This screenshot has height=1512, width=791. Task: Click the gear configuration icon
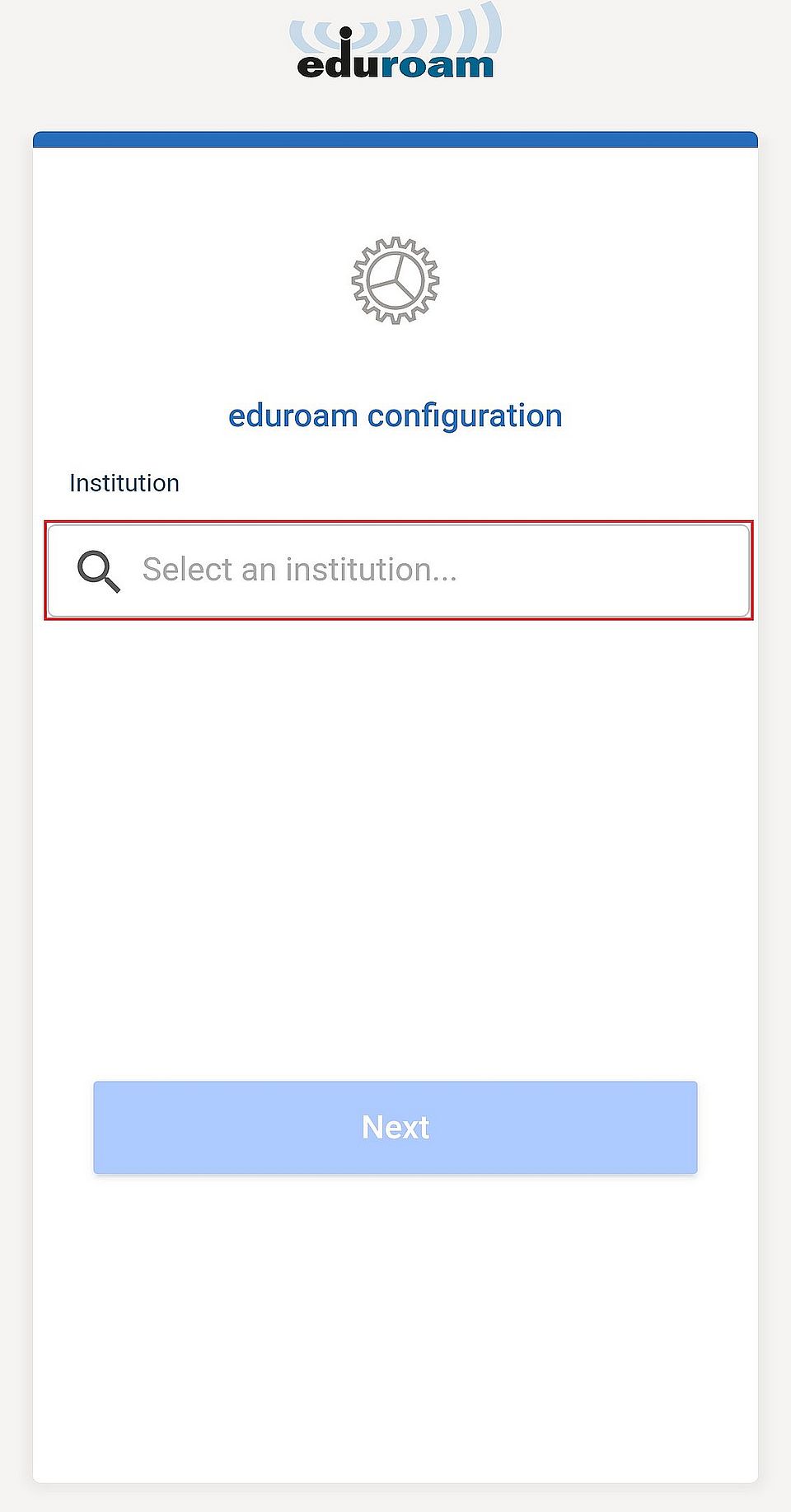click(395, 280)
